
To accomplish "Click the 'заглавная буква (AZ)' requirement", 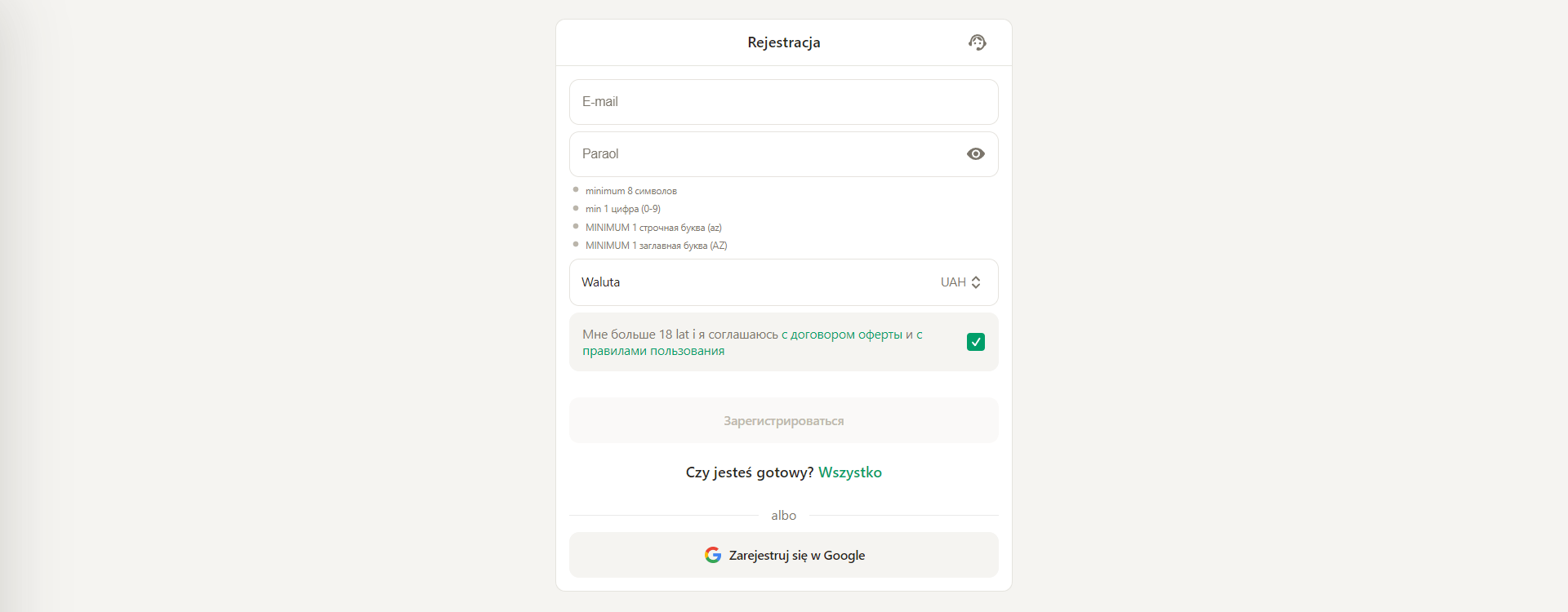I will pos(683,246).
